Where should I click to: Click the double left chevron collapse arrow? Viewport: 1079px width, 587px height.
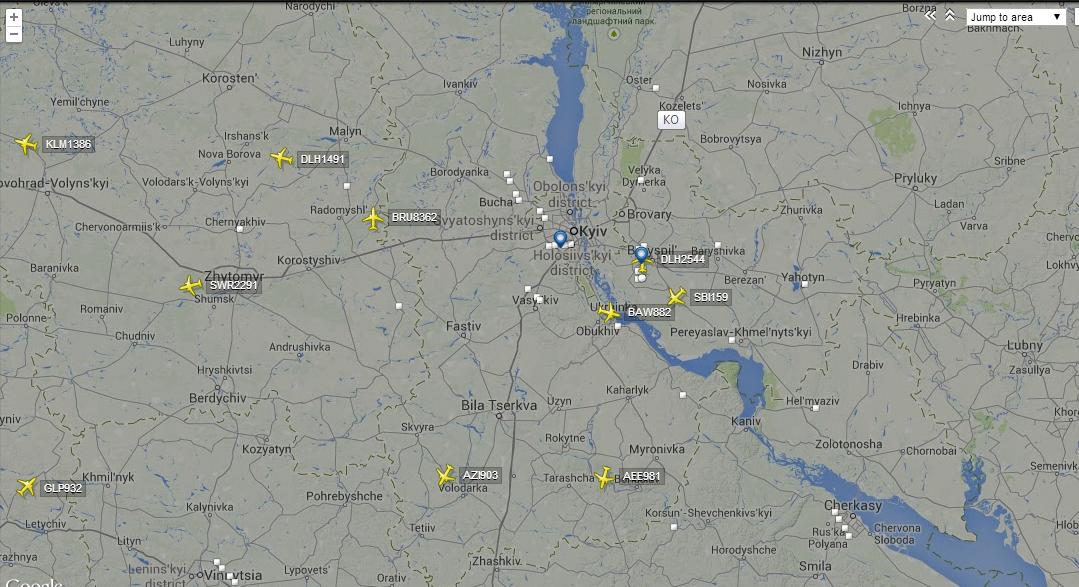[930, 15]
